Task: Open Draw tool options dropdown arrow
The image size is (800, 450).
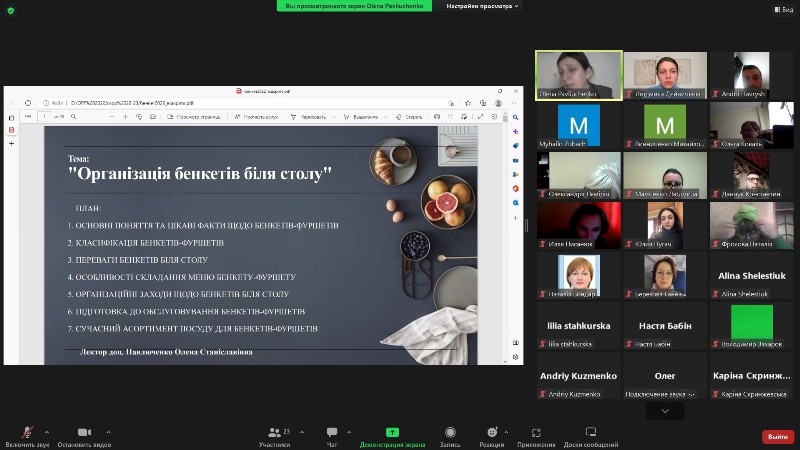Action: [334, 117]
